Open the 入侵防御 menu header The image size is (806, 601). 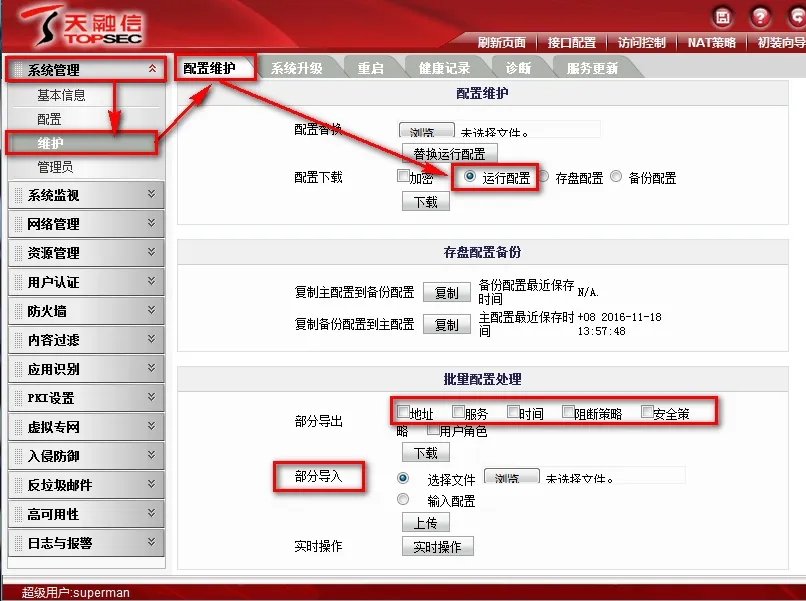pyautogui.click(x=86, y=456)
